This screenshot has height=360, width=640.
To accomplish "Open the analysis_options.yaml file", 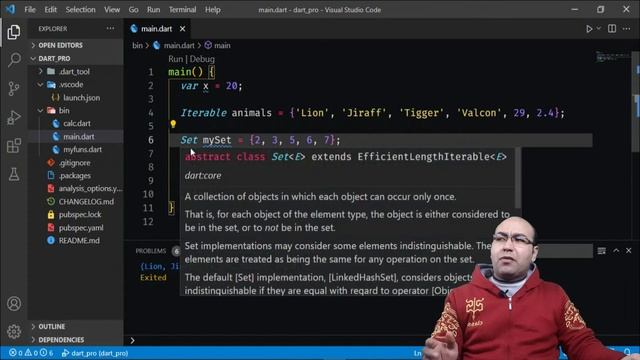I will [90, 189].
